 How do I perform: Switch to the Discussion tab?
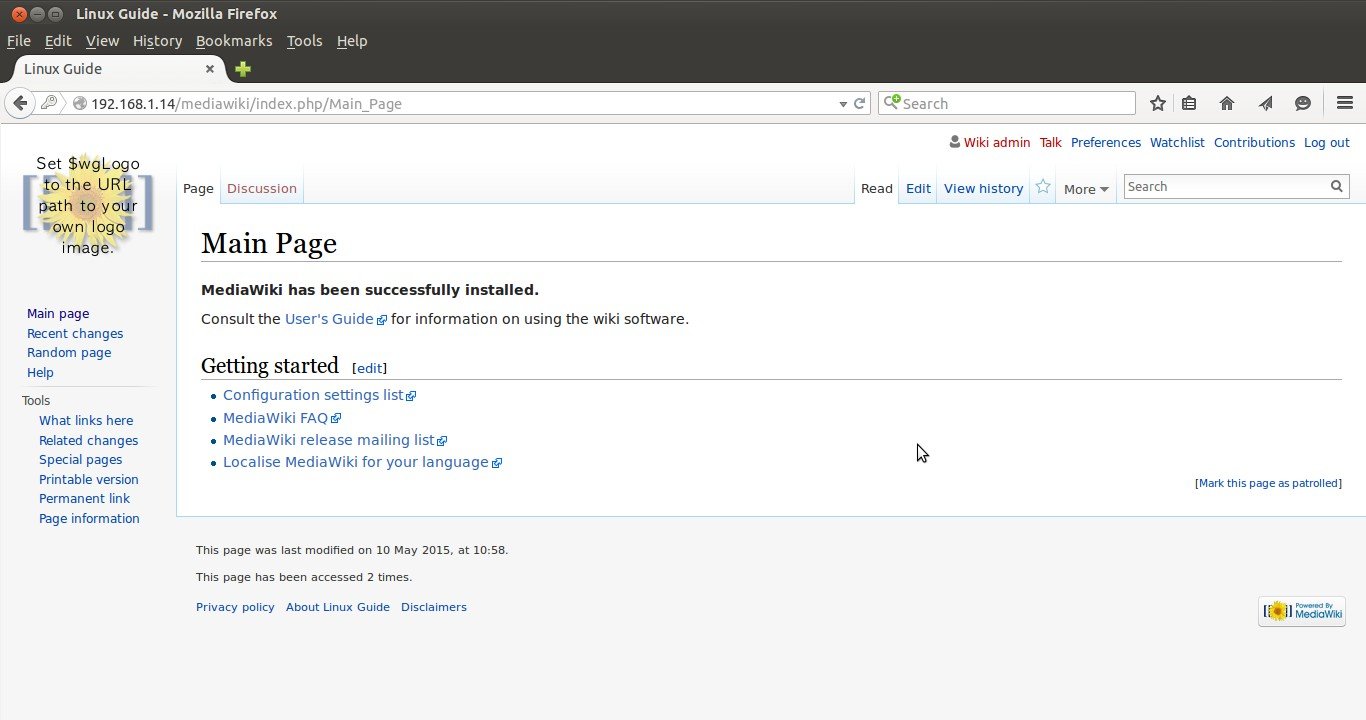262,188
